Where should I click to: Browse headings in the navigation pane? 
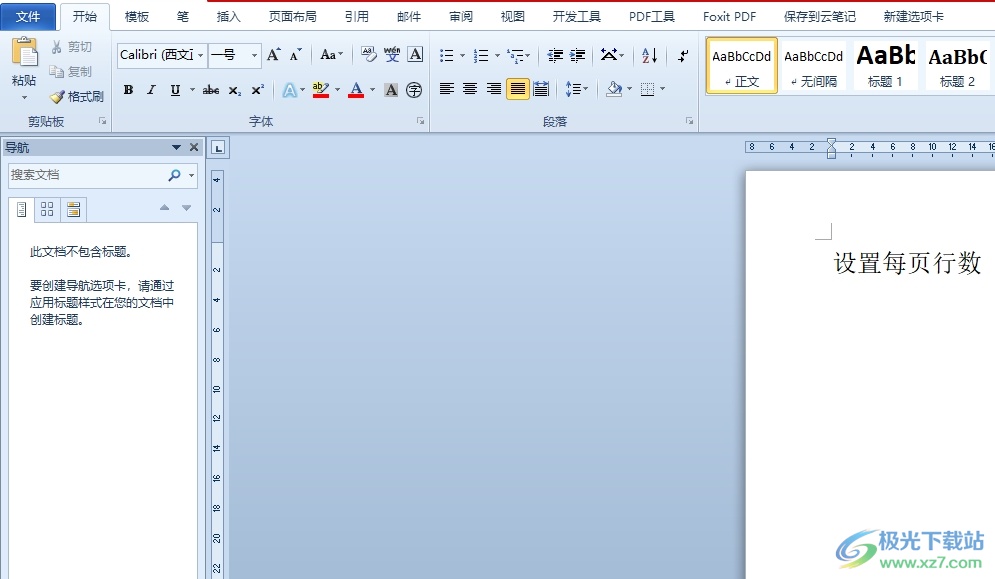coord(22,210)
